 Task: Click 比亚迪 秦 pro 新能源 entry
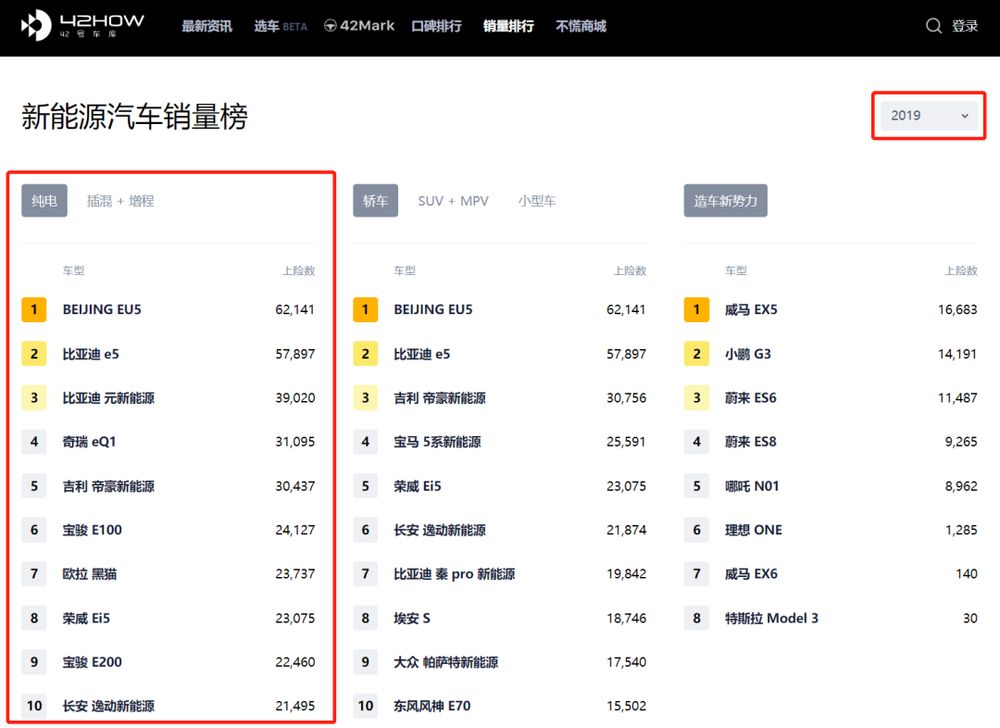[454, 574]
